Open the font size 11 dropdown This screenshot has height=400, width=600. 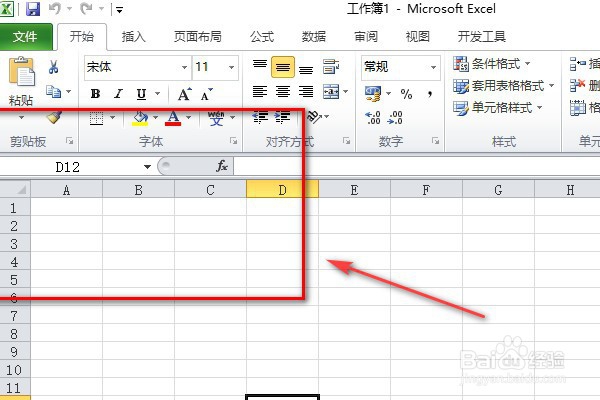(x=232, y=67)
